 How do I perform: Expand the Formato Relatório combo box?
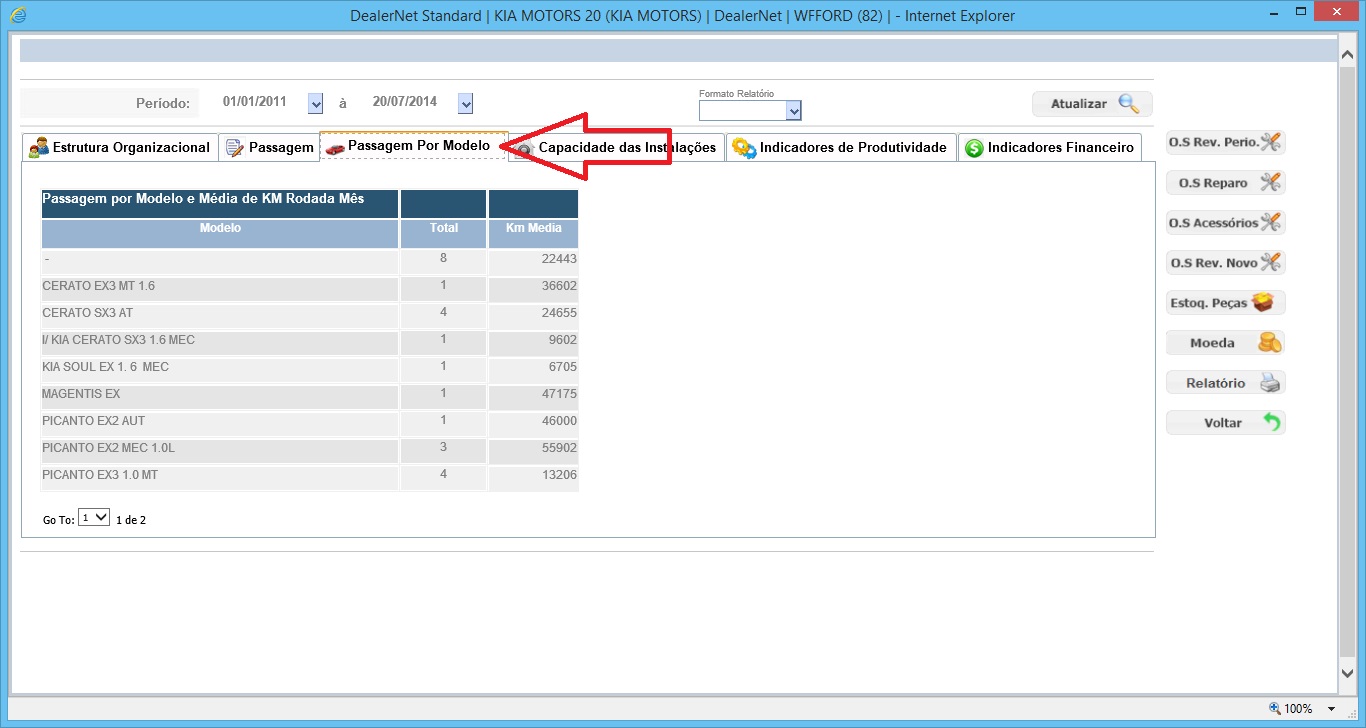(794, 111)
